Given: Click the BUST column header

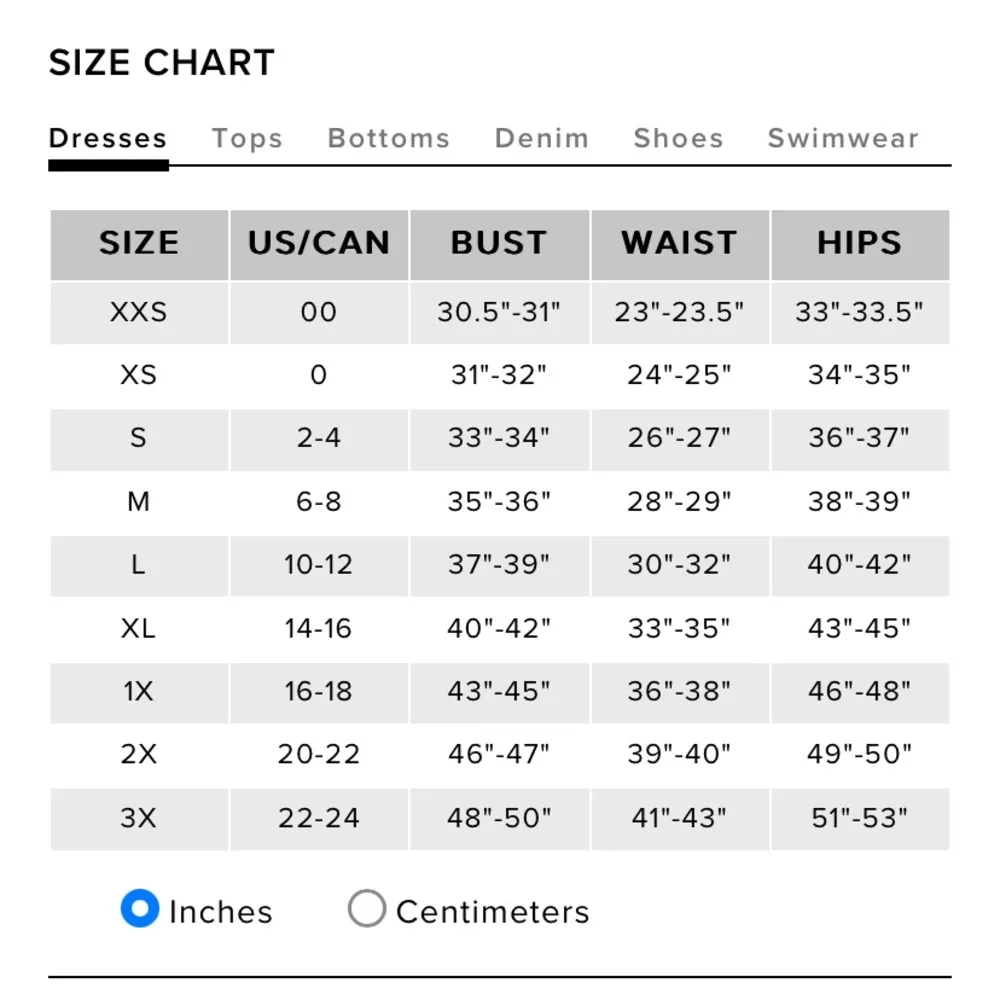Looking at the screenshot, I should pyautogui.click(x=499, y=243).
